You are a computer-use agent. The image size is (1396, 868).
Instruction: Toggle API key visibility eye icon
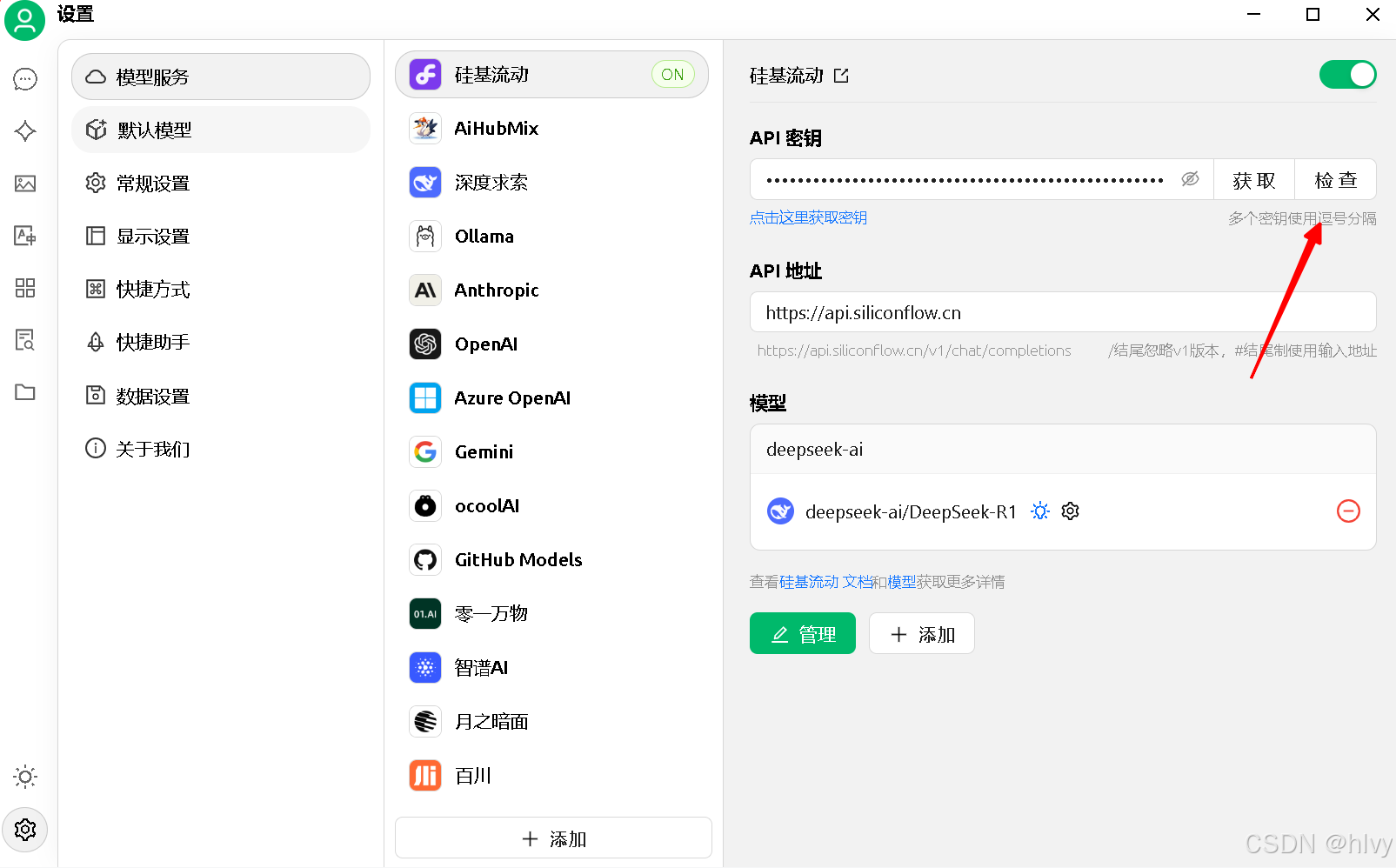(1190, 179)
